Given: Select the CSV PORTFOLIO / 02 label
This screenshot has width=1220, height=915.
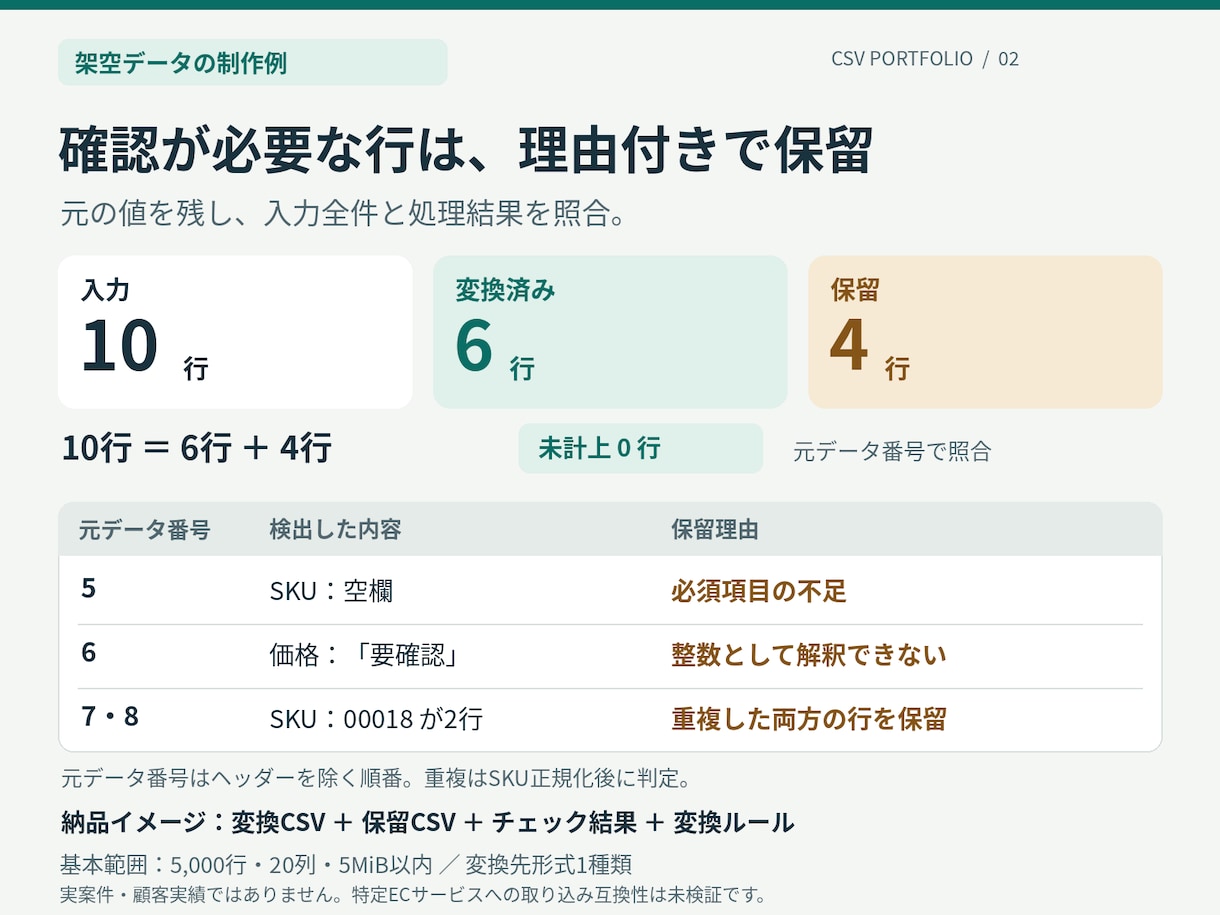Looking at the screenshot, I should coord(925,59).
